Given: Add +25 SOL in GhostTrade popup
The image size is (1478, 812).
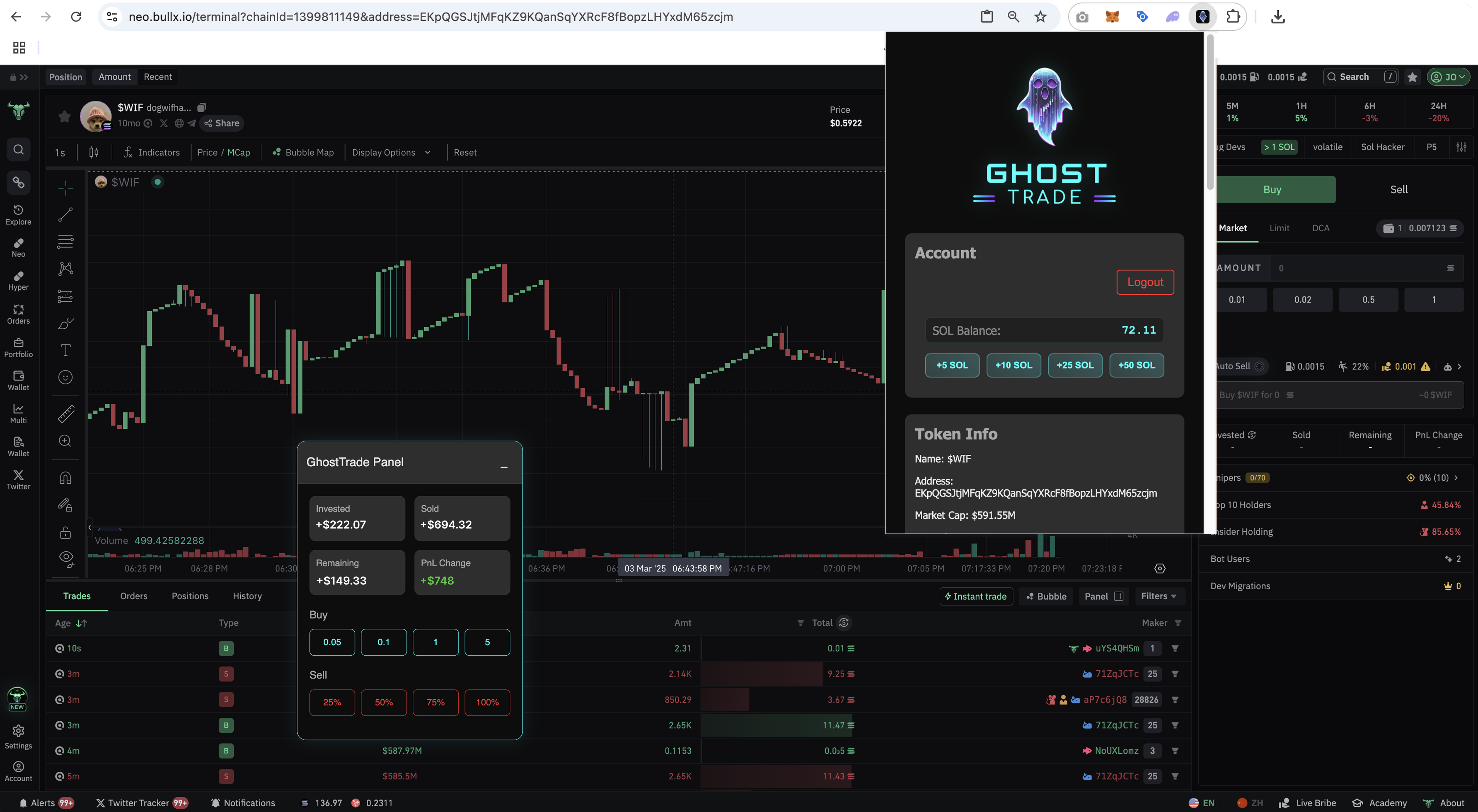Looking at the screenshot, I should click(x=1075, y=365).
